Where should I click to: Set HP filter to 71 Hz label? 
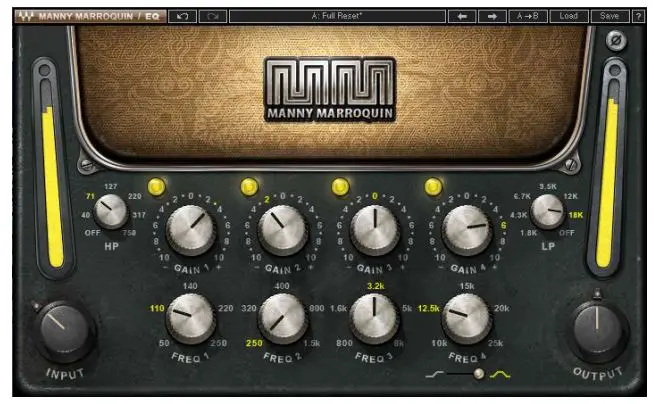(91, 196)
